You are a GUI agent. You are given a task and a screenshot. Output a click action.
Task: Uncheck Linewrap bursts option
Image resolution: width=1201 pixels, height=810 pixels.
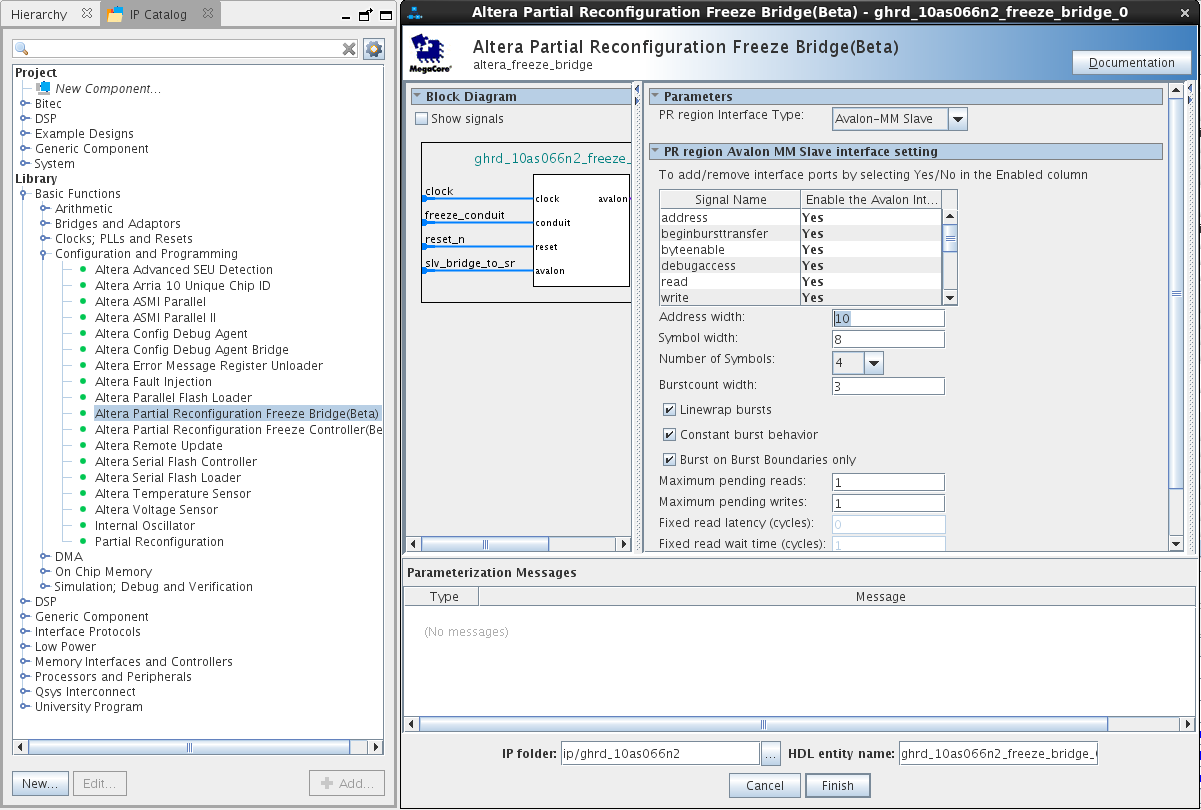[669, 410]
